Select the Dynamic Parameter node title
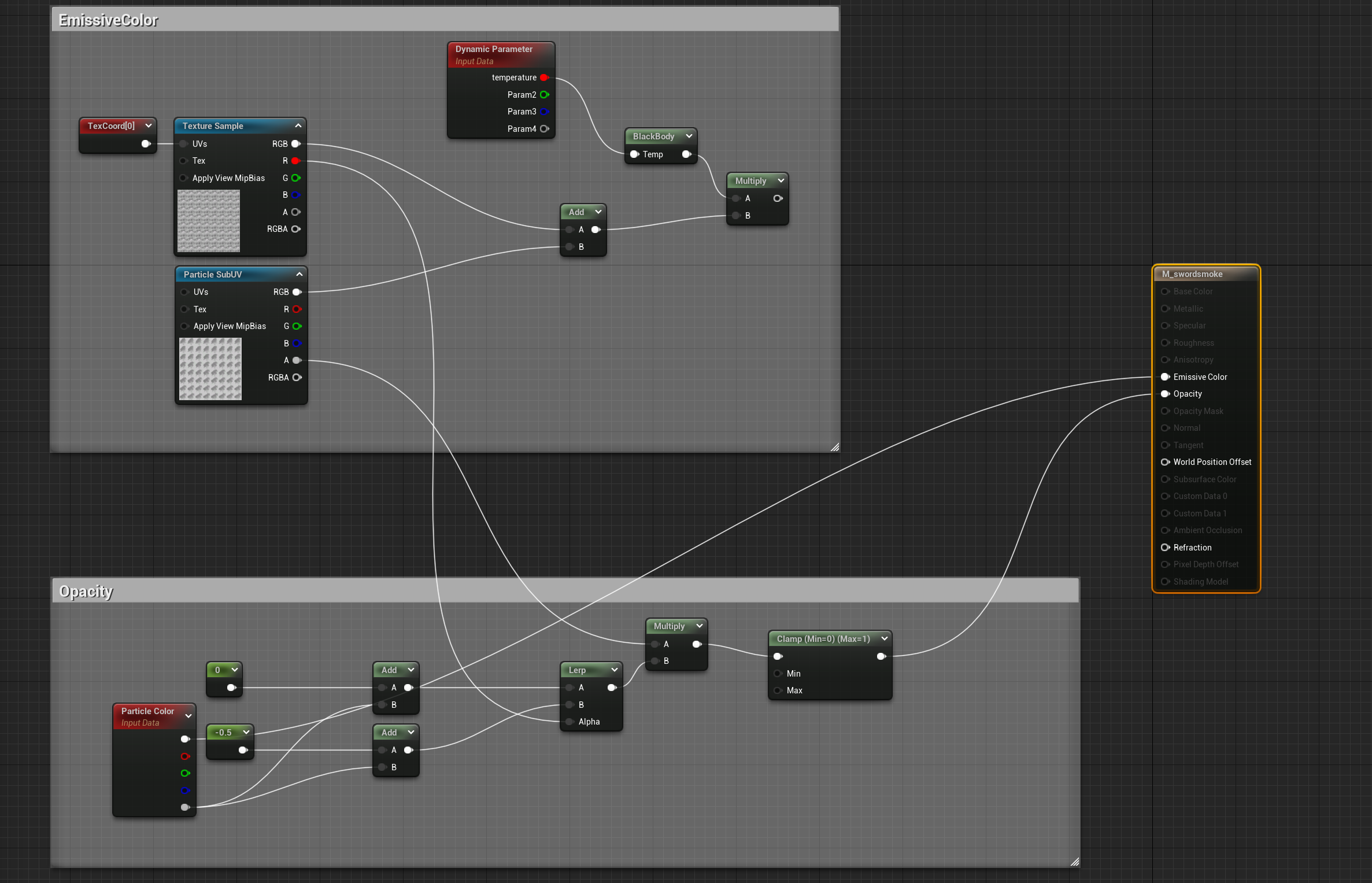 tap(494, 49)
